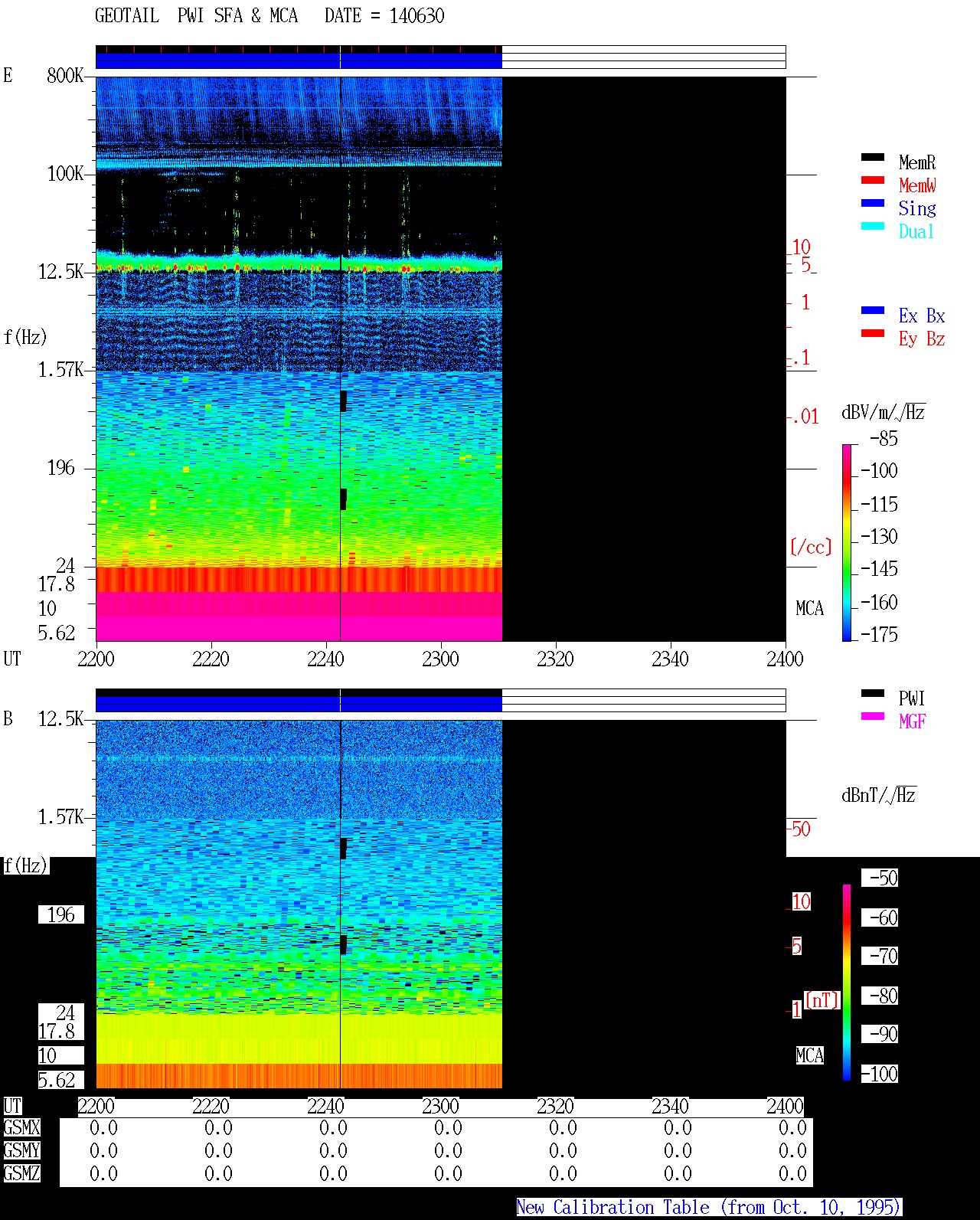This screenshot has width=980, height=1220.
Task: Select the E electric field spectrogram plot
Action: [441, 359]
